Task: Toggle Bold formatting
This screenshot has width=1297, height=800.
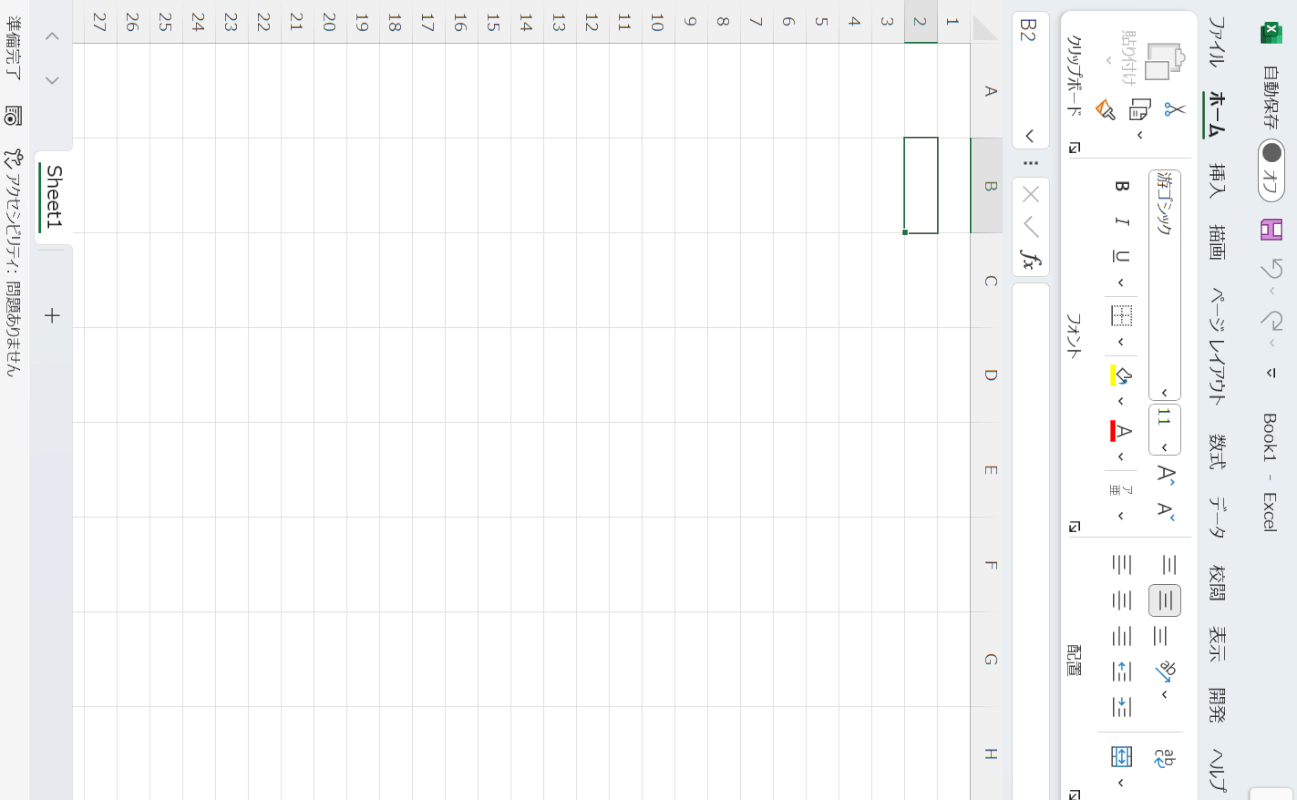Action: (x=1121, y=186)
